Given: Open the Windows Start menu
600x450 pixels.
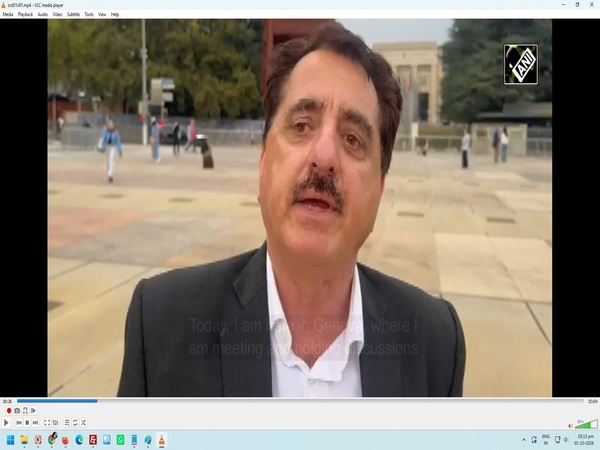Looking at the screenshot, I should [x=10, y=440].
